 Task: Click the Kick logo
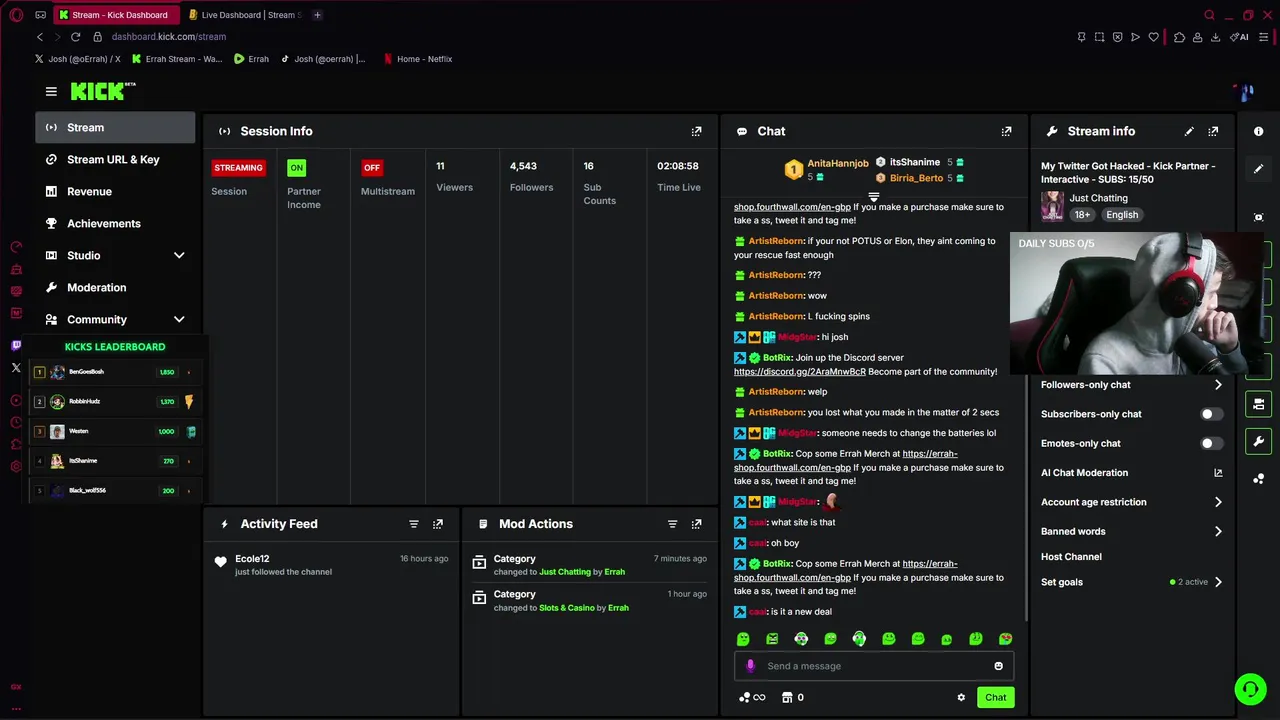(x=103, y=92)
